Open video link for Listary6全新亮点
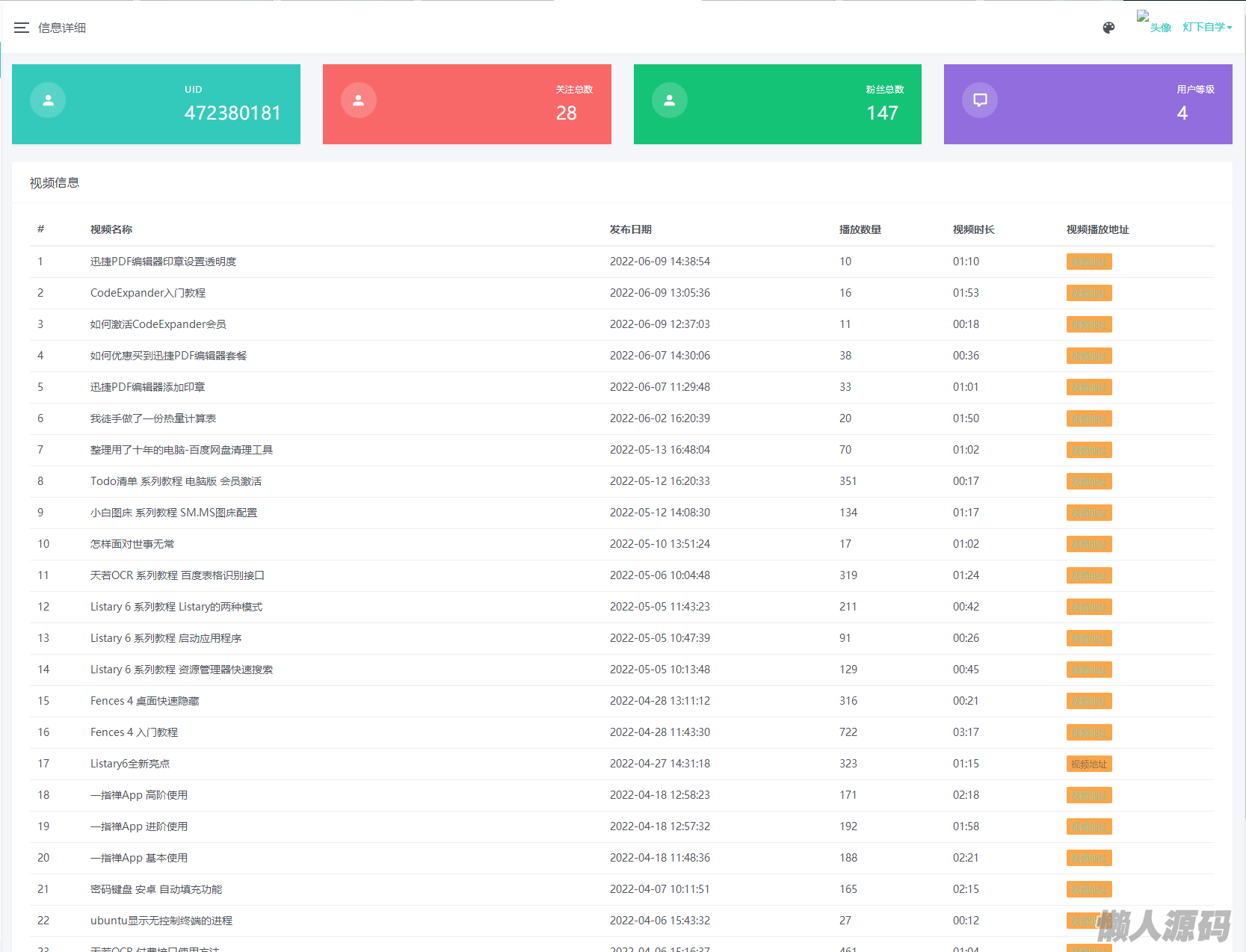This screenshot has height=952, width=1246. pos(1088,764)
